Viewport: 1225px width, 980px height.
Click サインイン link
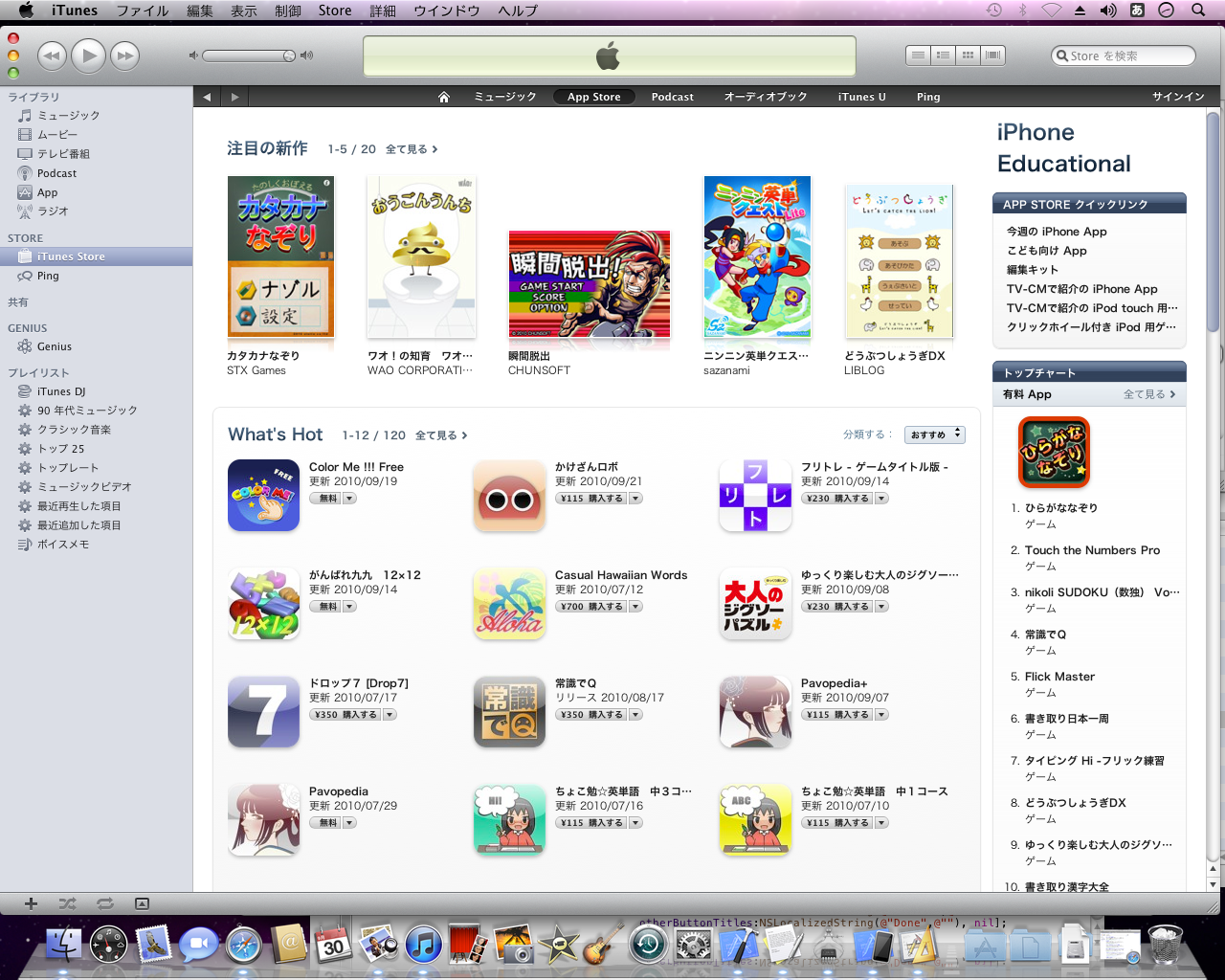click(x=1178, y=97)
